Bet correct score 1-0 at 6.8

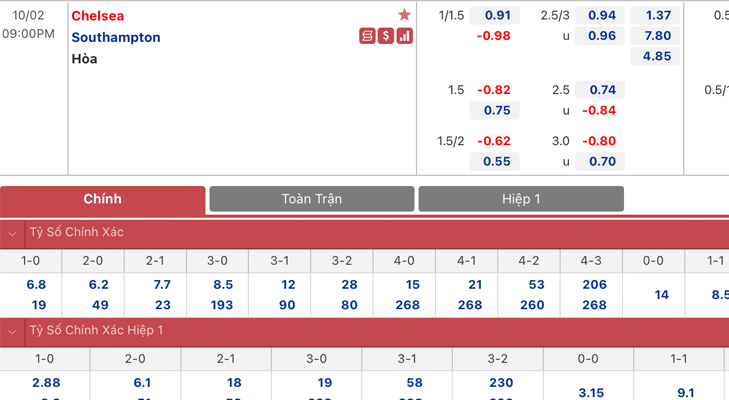click(36, 285)
